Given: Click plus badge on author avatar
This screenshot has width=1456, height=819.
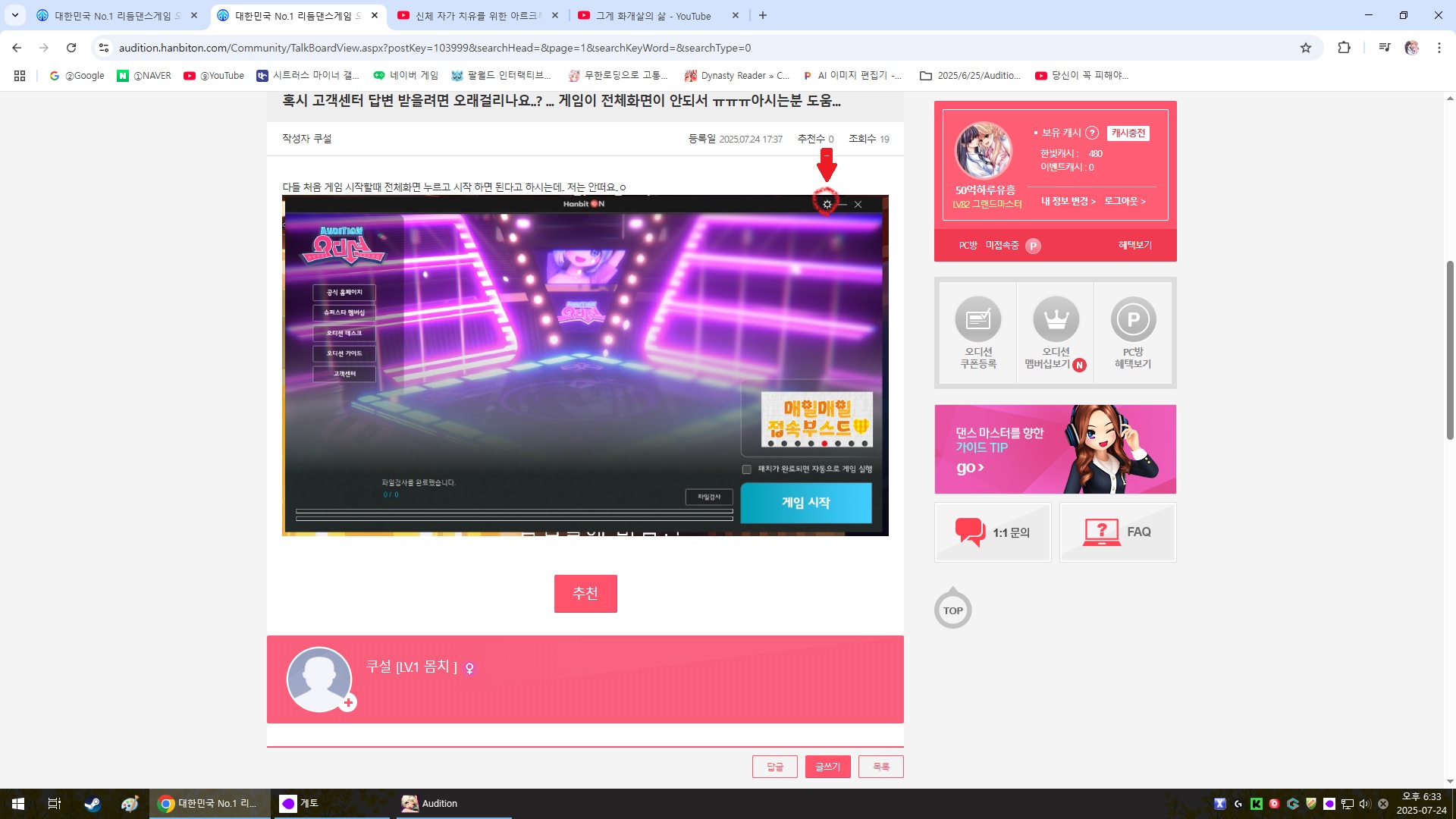Looking at the screenshot, I should pos(348,703).
